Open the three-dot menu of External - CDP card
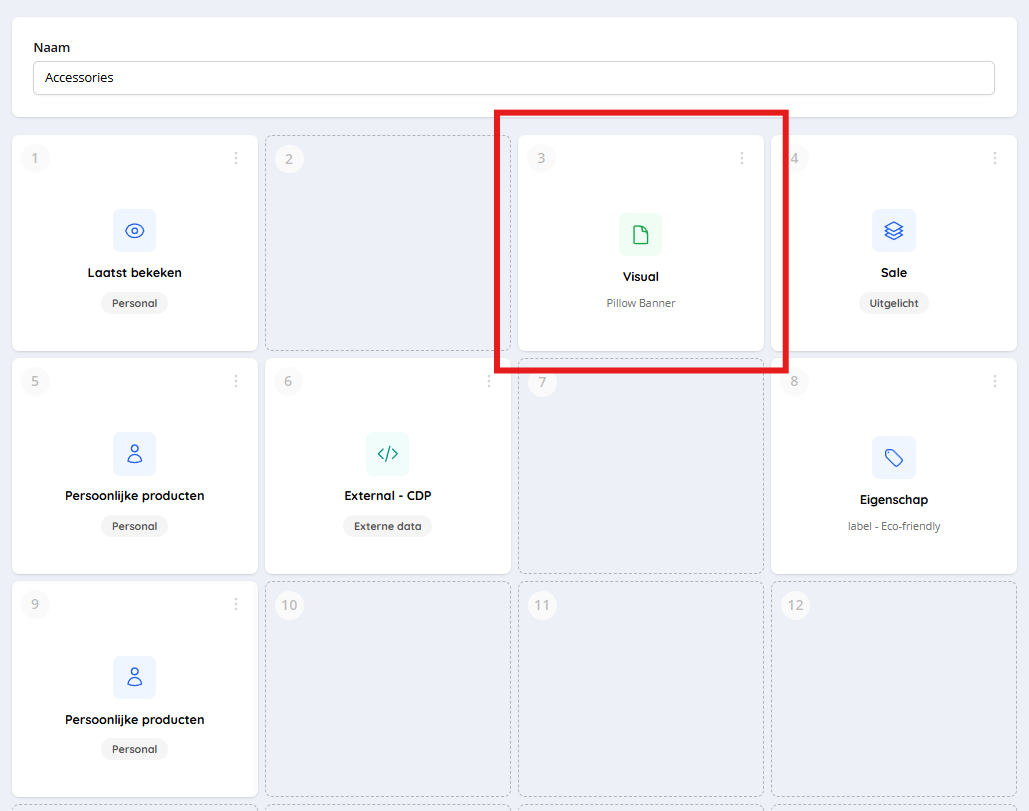The image size is (1029, 811). click(x=489, y=381)
